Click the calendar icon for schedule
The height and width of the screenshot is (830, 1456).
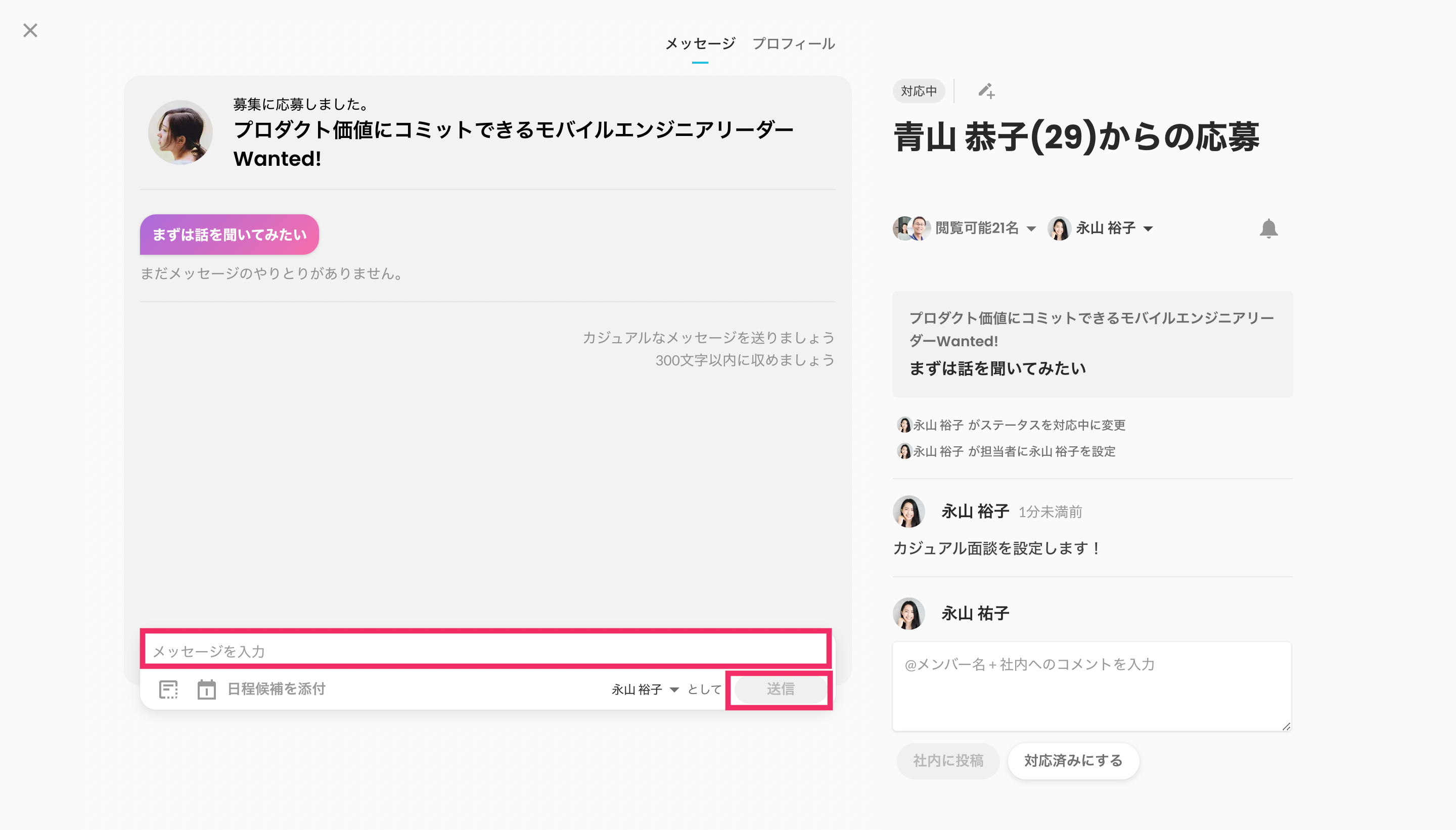(x=206, y=689)
